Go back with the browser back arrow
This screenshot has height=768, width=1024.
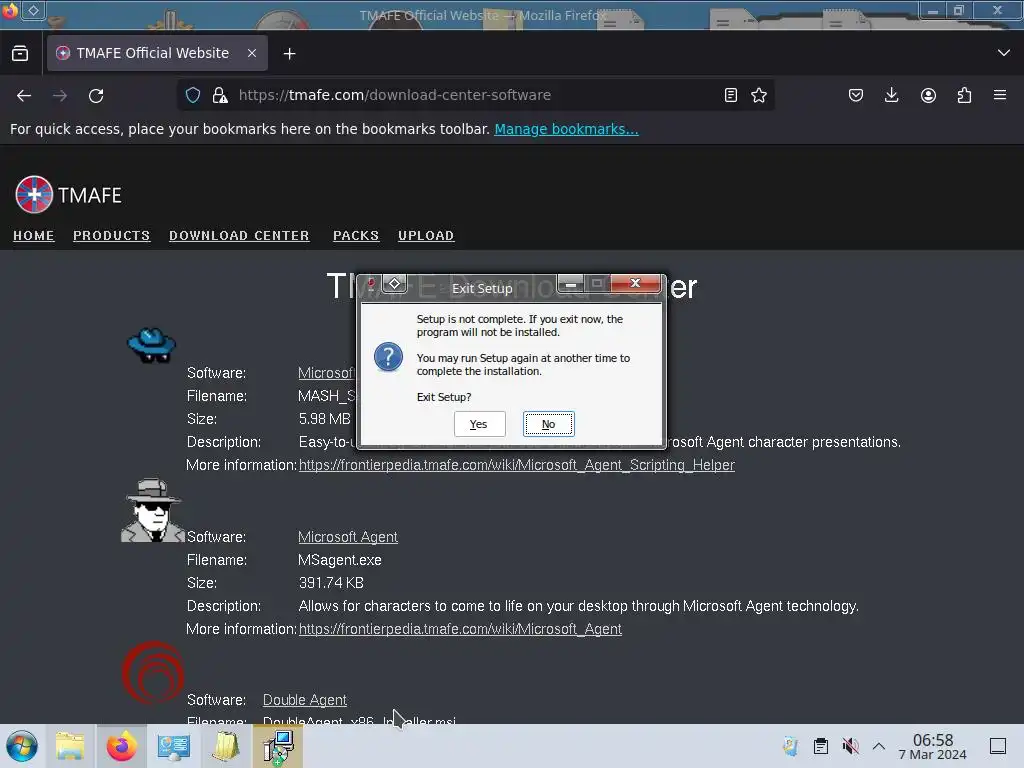coord(24,95)
